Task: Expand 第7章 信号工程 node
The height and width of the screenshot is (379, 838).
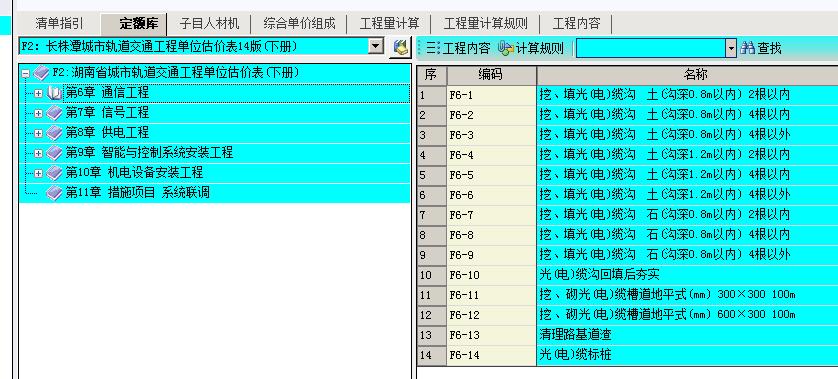Action: click(38, 113)
